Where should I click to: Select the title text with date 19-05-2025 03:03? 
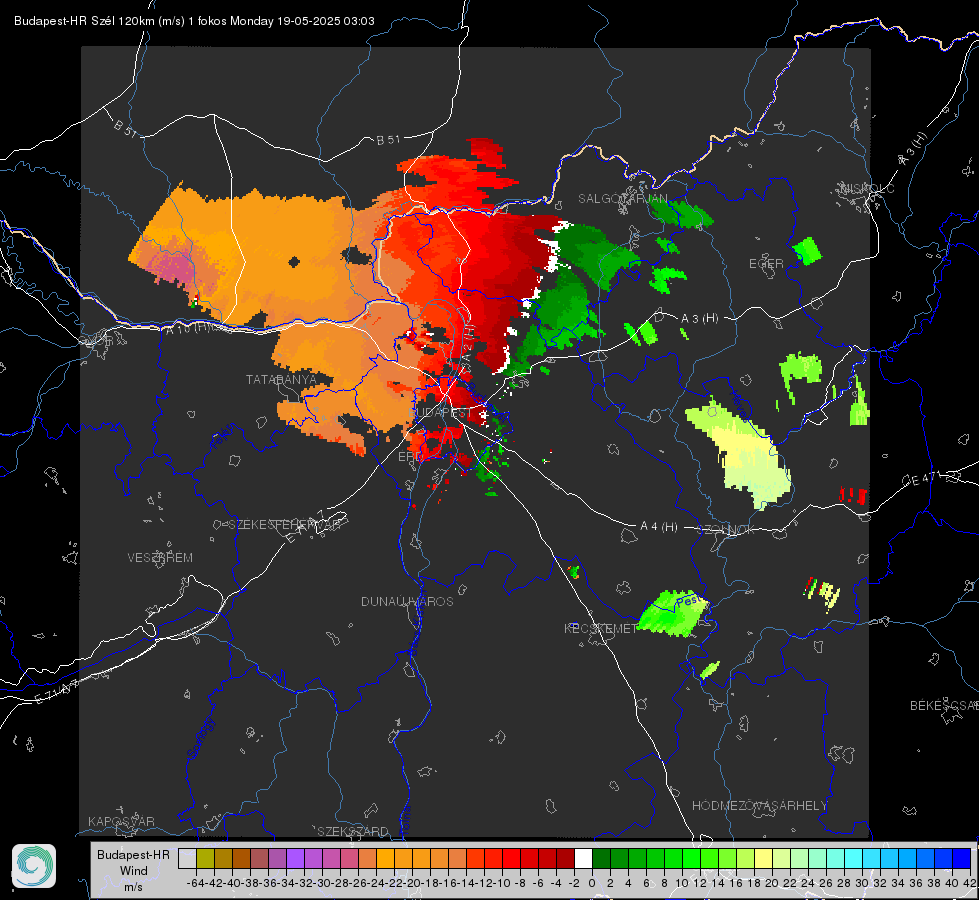(x=194, y=21)
